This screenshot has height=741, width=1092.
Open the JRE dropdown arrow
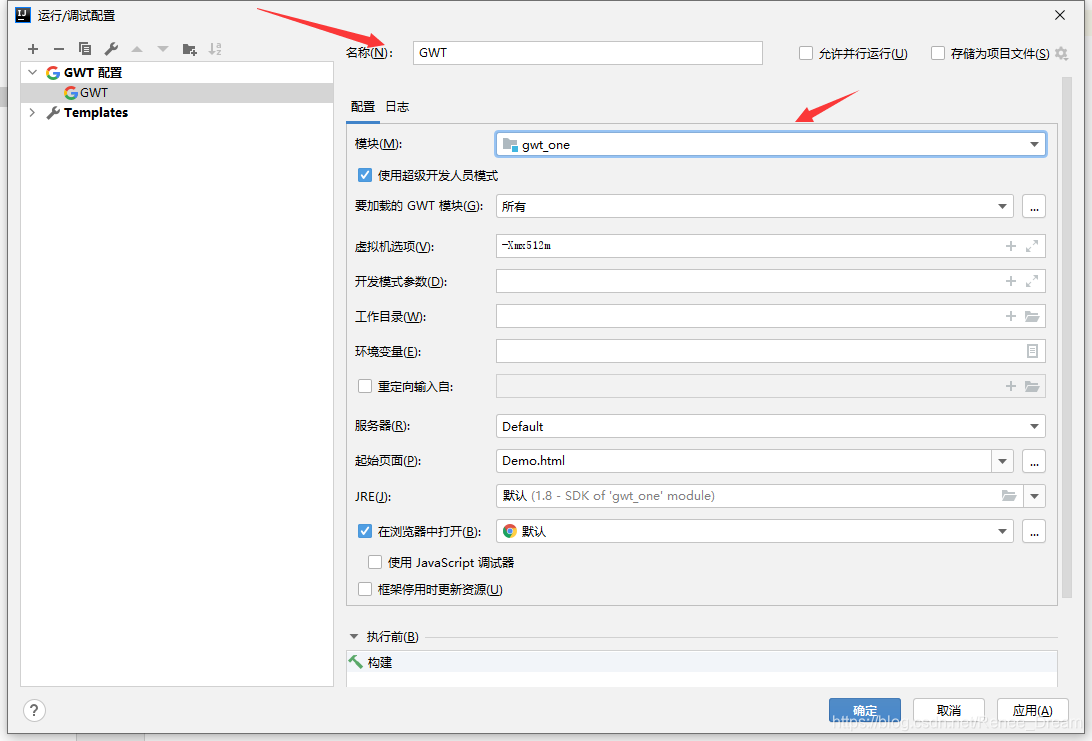tap(1034, 496)
